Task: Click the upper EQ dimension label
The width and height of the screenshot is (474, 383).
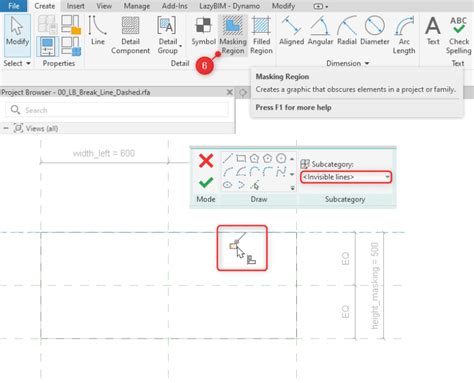Action: tap(345, 258)
